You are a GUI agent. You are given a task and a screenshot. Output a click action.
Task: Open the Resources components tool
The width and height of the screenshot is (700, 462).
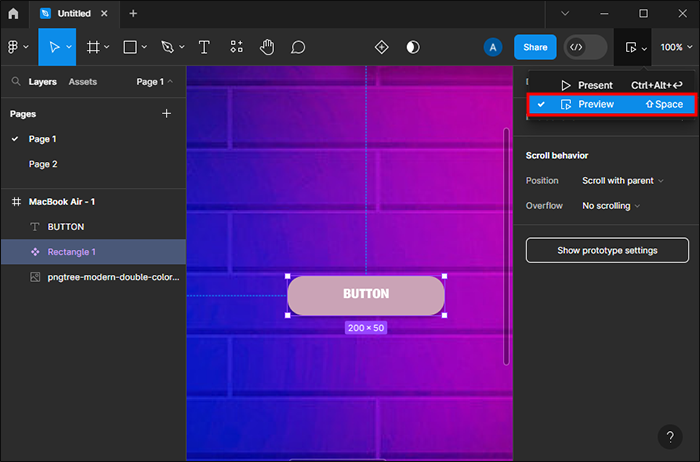(x=236, y=47)
